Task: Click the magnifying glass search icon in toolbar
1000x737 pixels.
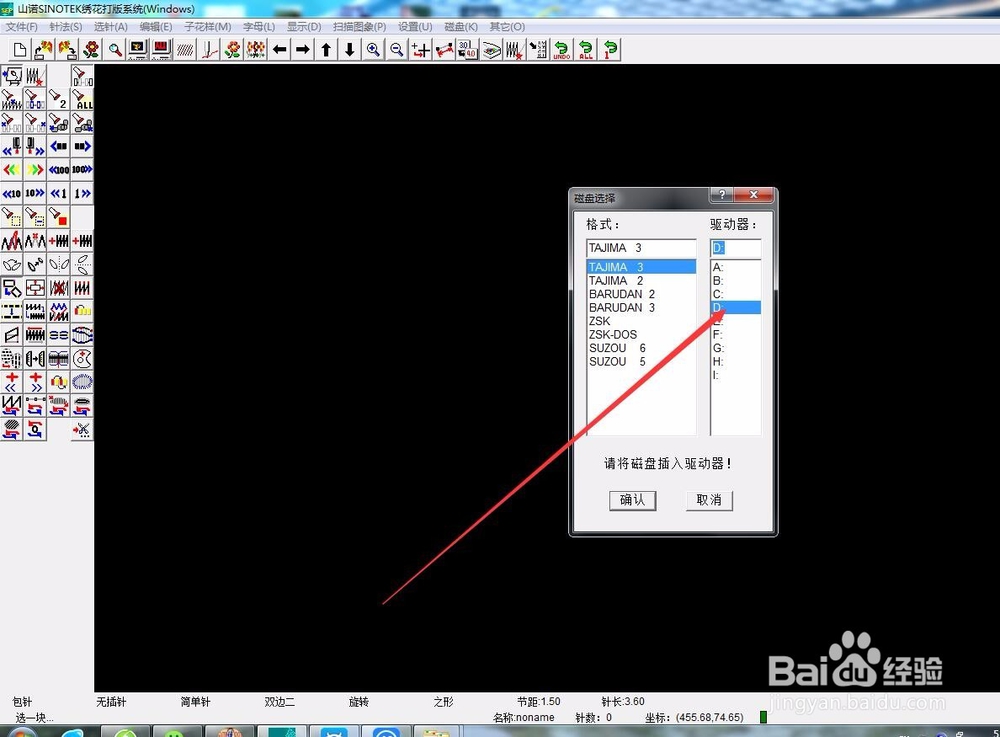Action: tap(115, 50)
